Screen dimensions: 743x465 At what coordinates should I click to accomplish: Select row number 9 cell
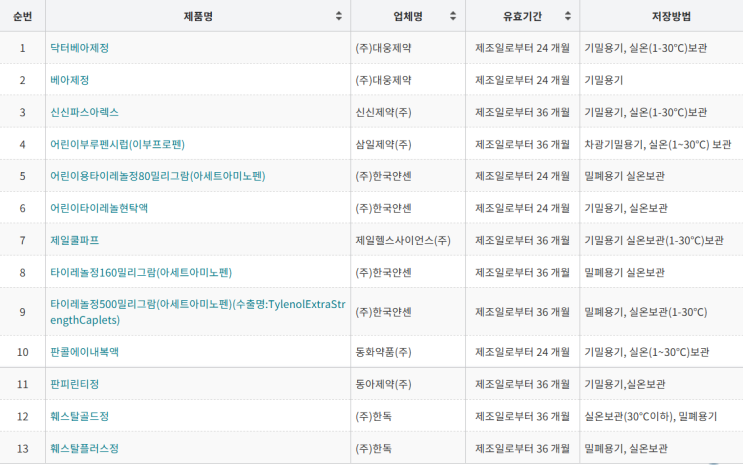(22, 312)
